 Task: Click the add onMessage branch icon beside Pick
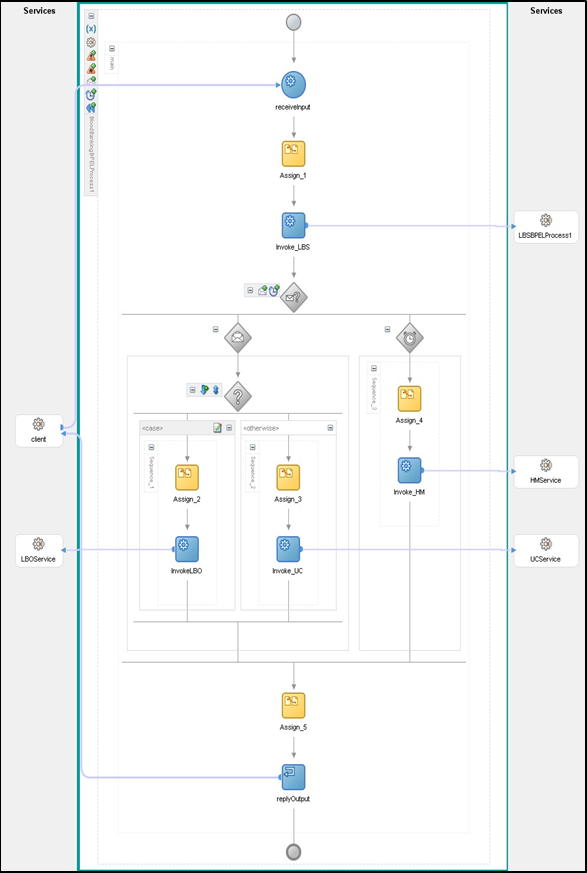coord(262,290)
